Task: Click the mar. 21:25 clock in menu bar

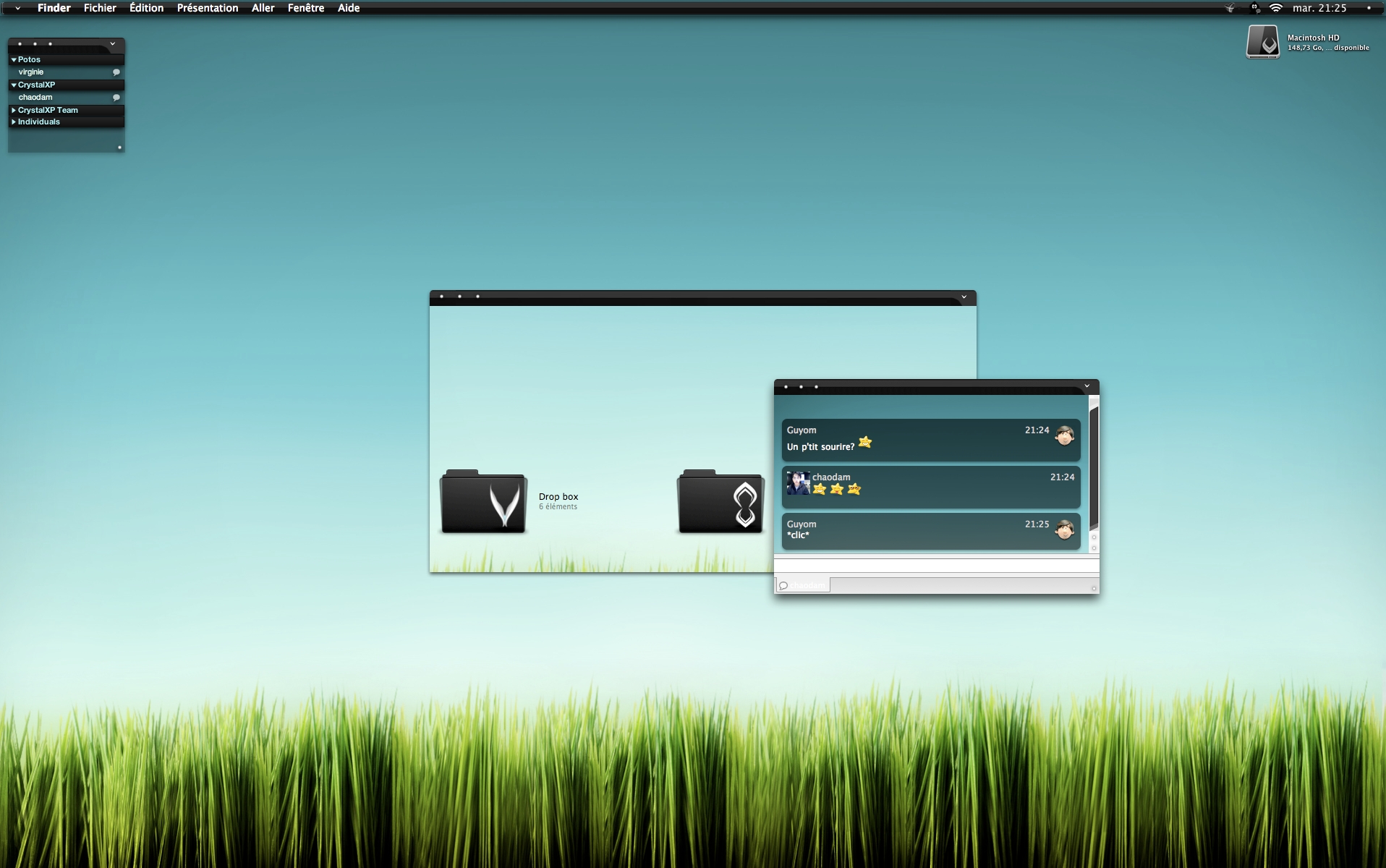Action: [x=1319, y=8]
